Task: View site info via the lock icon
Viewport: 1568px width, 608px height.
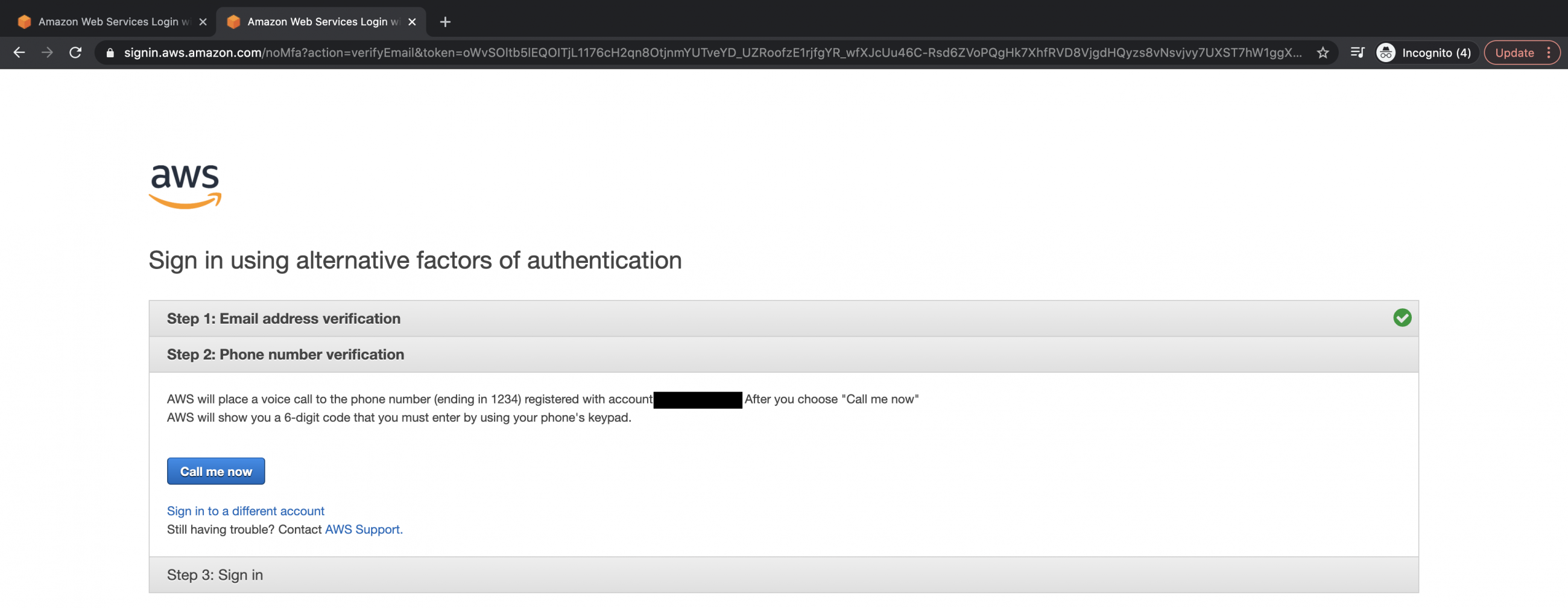Action: [110, 53]
